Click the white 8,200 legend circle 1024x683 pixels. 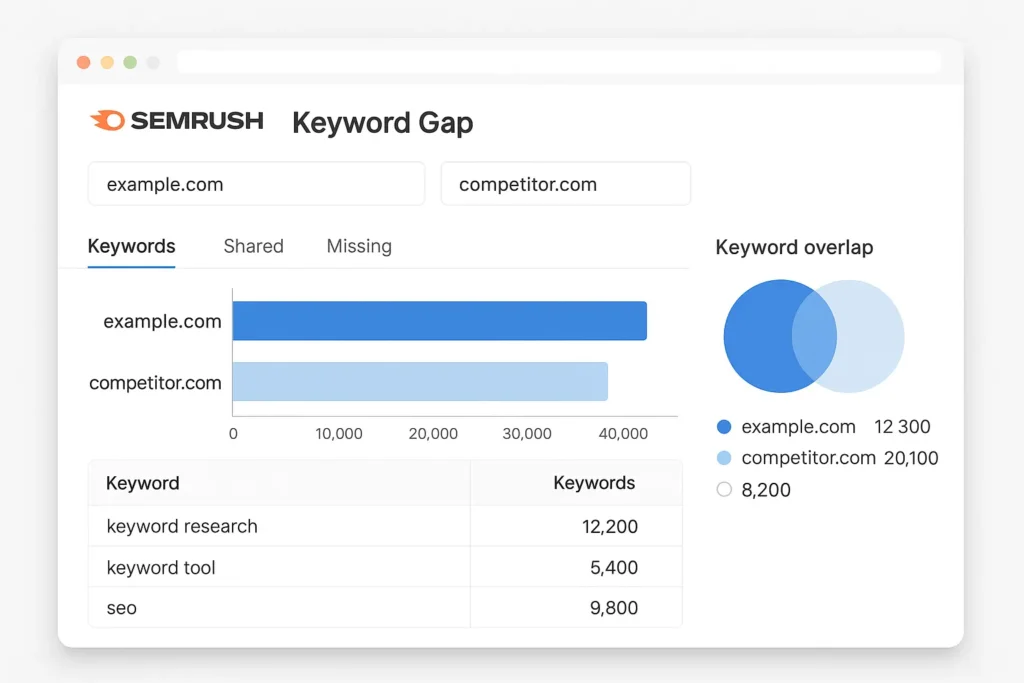723,490
